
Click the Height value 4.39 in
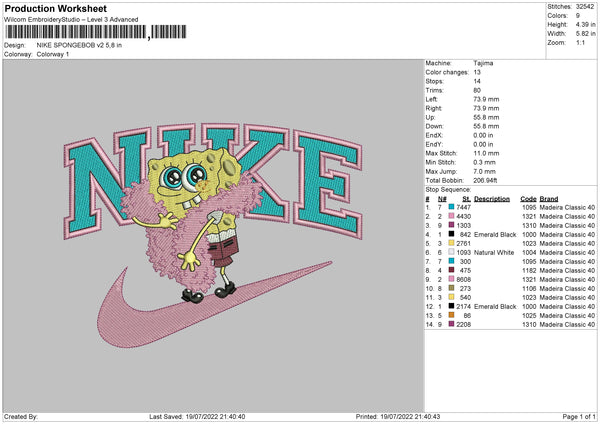click(x=585, y=24)
